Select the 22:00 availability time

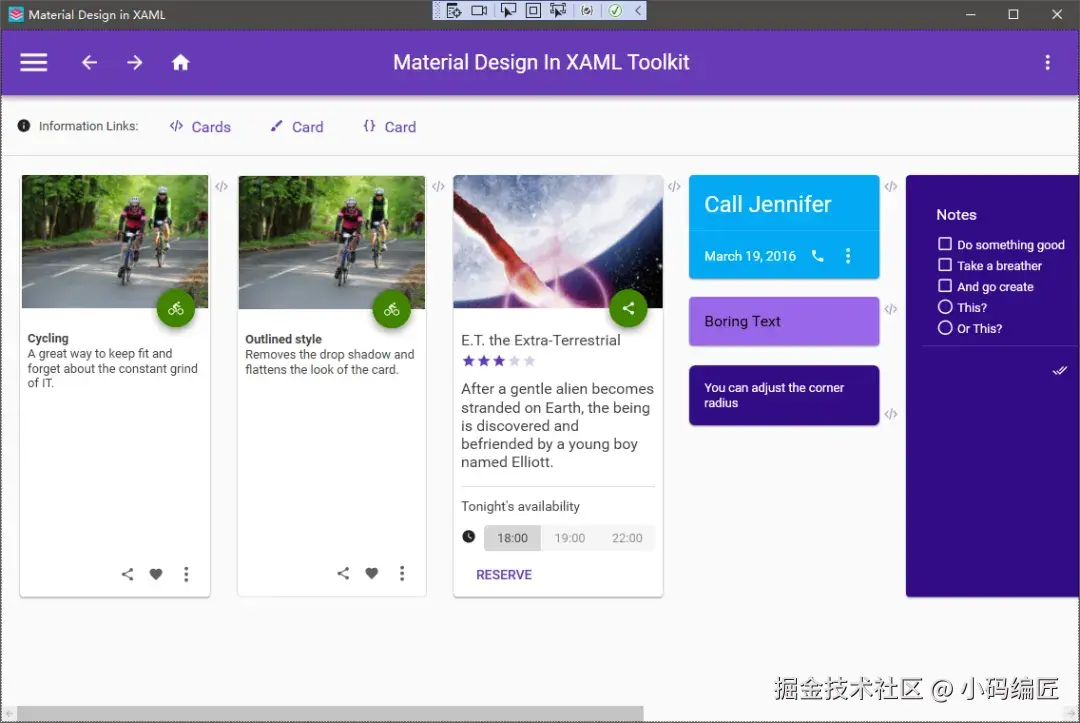(627, 538)
